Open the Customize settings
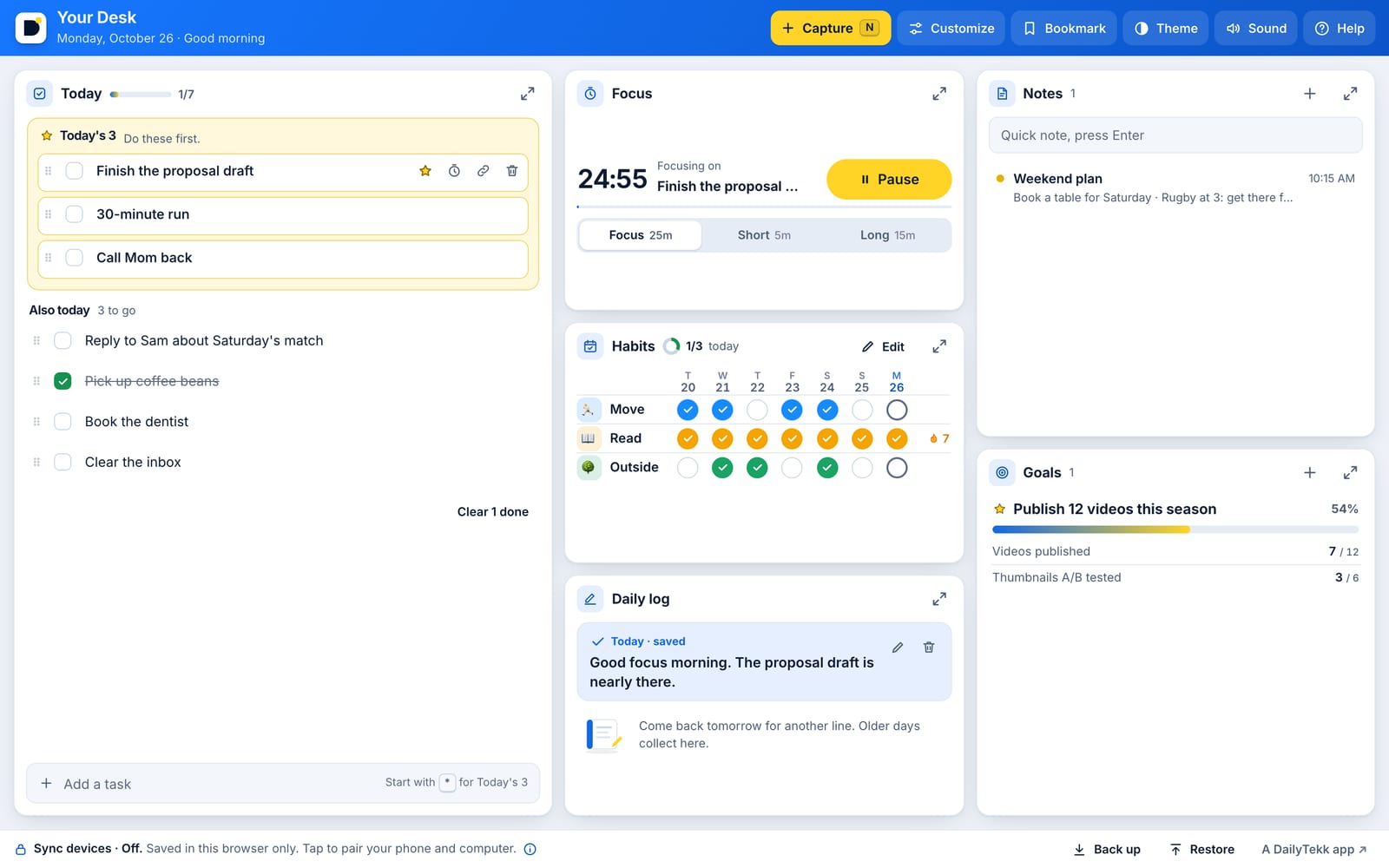Viewport: 1389px width, 868px height. (951, 29)
